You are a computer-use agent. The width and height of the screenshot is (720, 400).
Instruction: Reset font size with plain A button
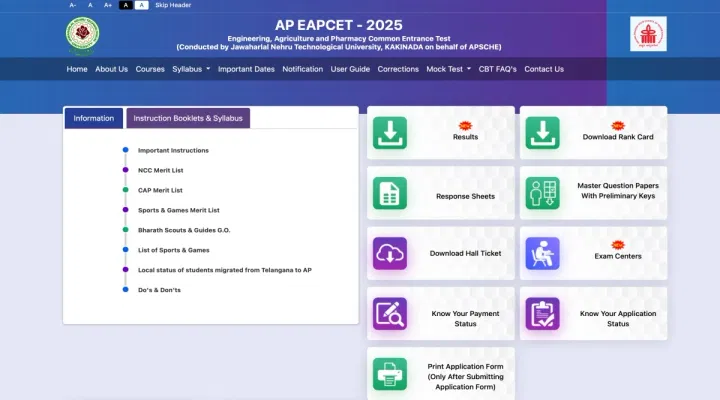point(90,5)
